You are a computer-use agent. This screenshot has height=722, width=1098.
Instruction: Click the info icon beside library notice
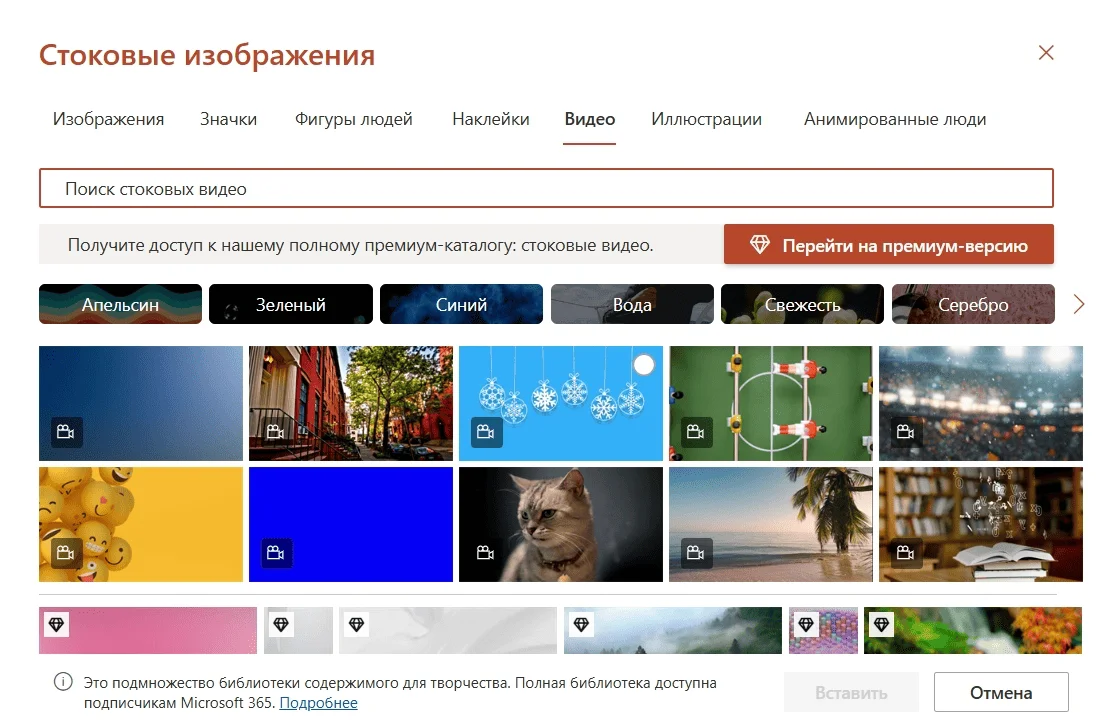[63, 681]
